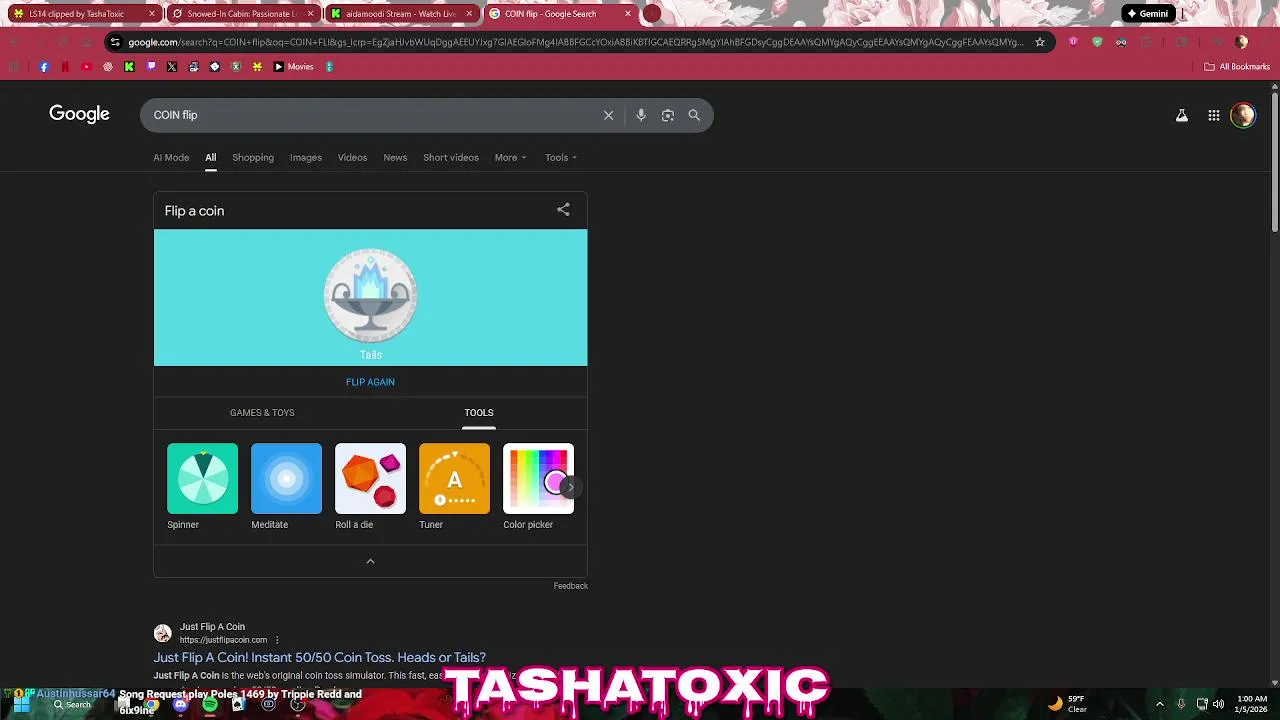
Task: Go to the Google logo homepage
Action: tap(79, 114)
